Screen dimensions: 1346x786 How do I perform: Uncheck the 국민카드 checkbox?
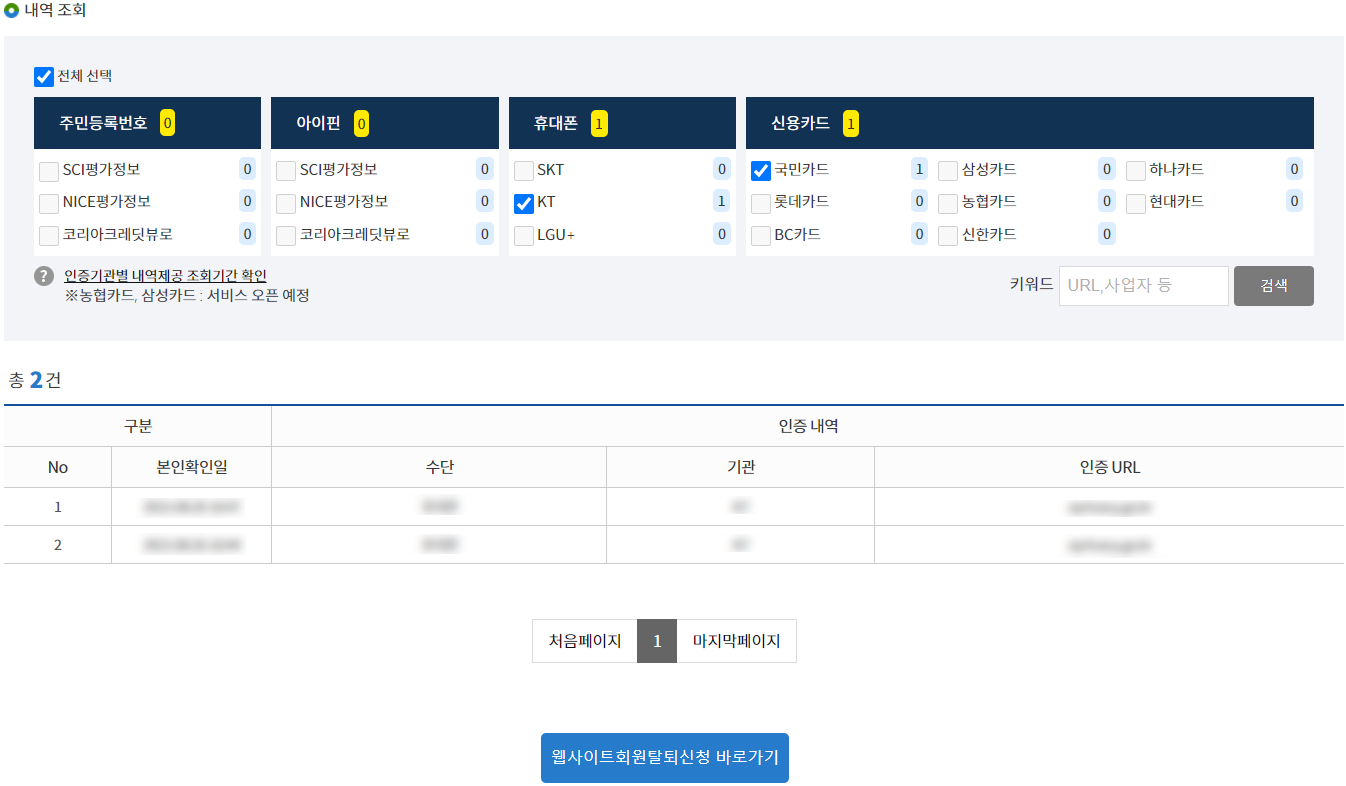tap(761, 171)
